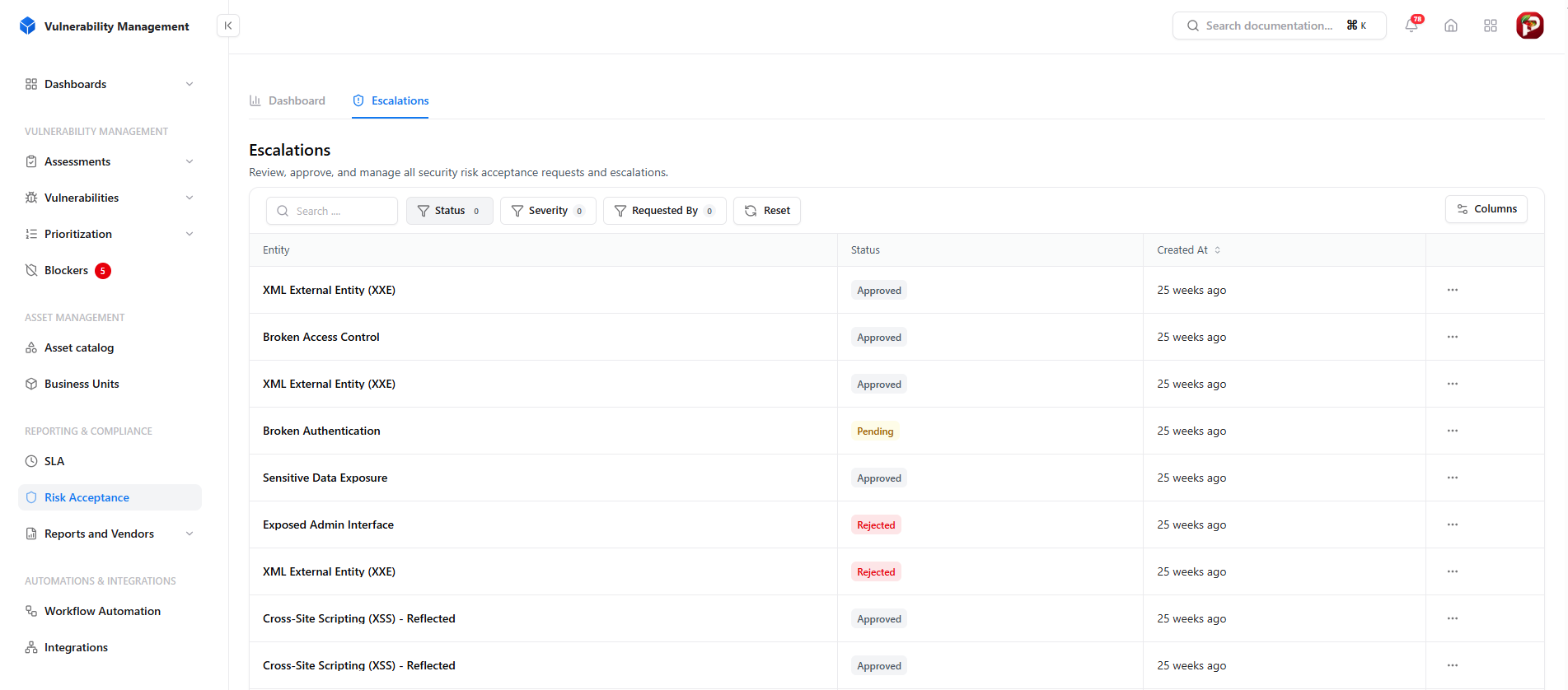The image size is (1568, 690).
Task: Open Integrations in sidebar
Action: coord(110,647)
